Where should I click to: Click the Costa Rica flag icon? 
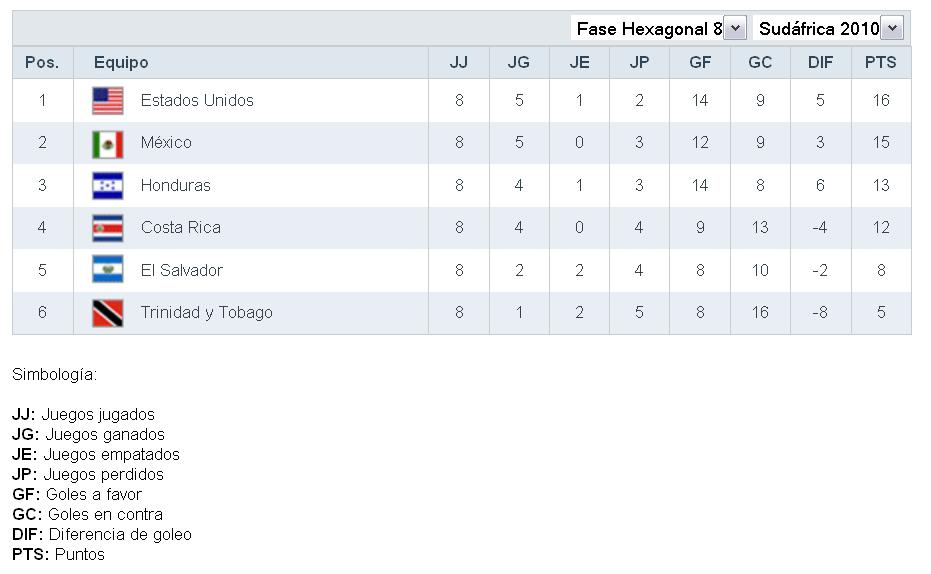[x=108, y=228]
